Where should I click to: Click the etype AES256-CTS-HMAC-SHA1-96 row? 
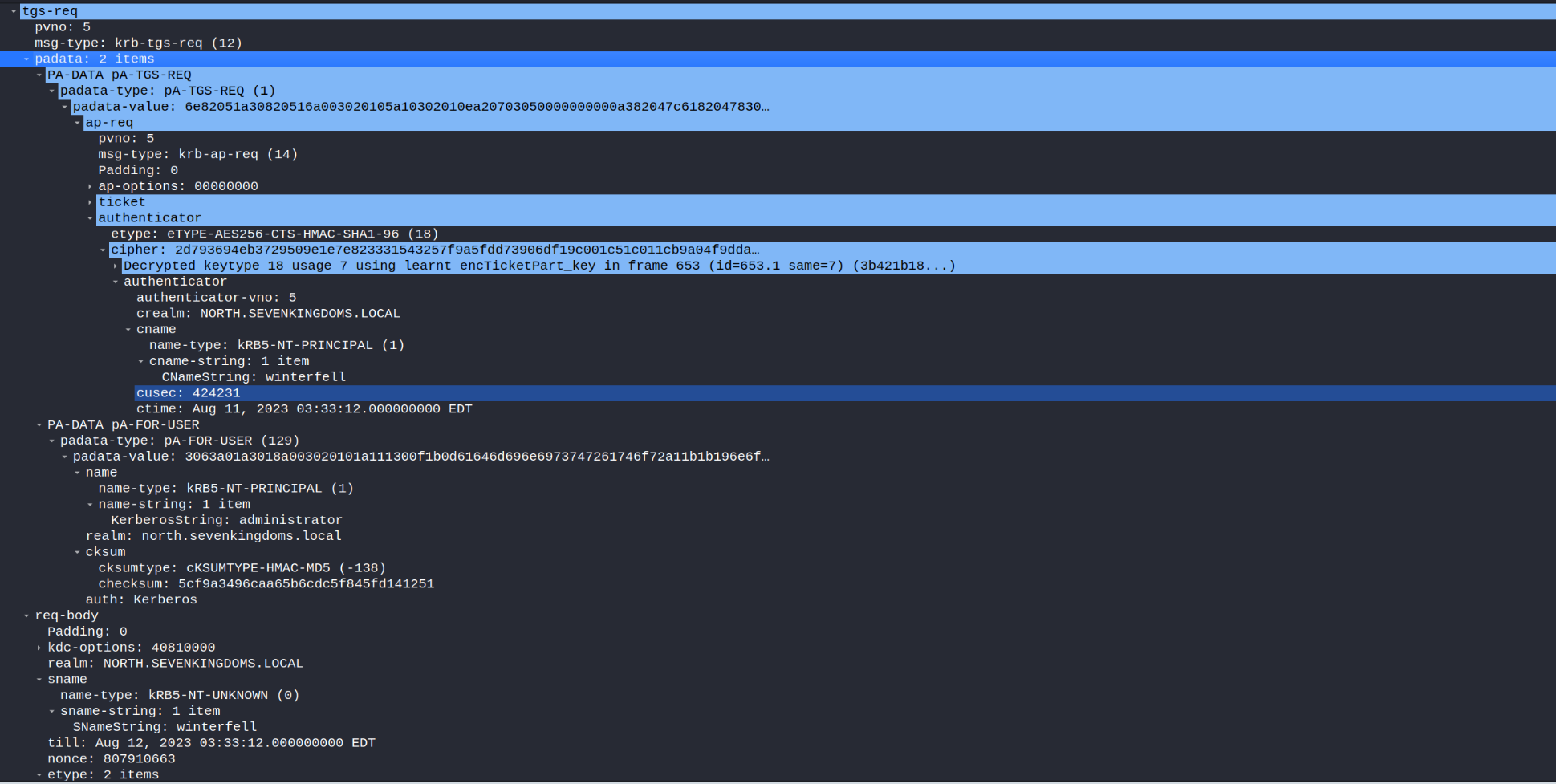[274, 234]
